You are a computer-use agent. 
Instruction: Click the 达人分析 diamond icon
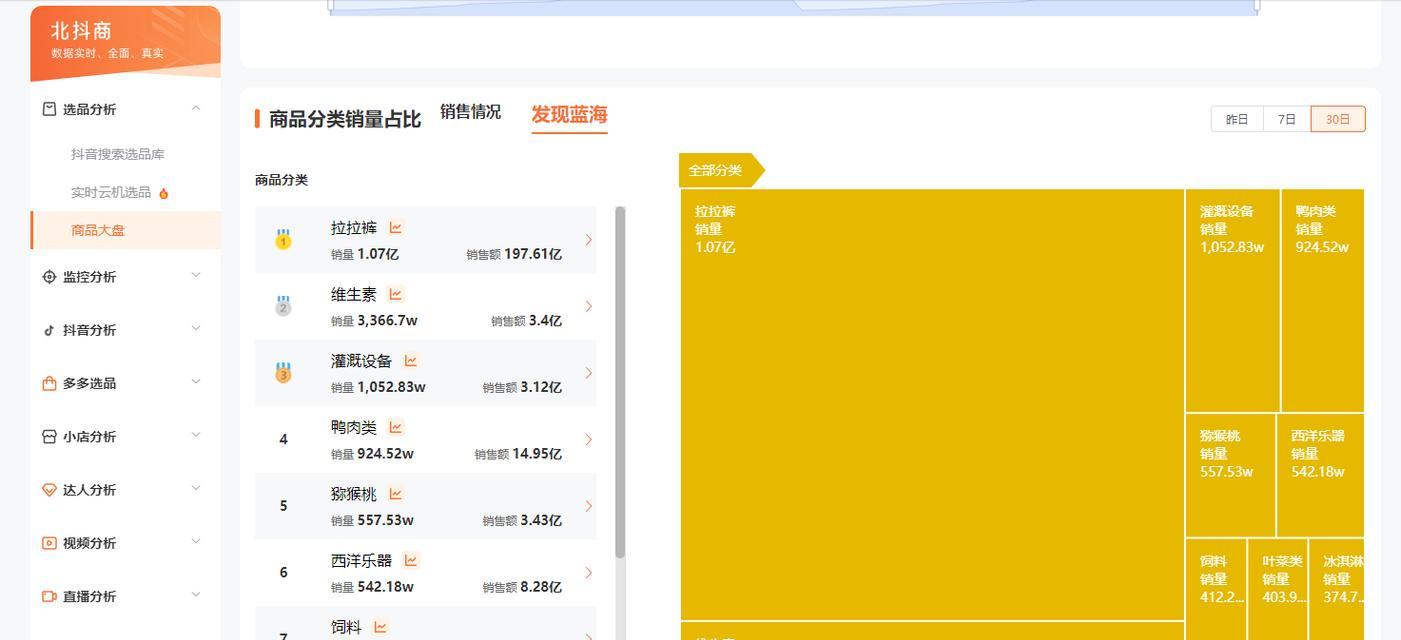tap(49, 490)
